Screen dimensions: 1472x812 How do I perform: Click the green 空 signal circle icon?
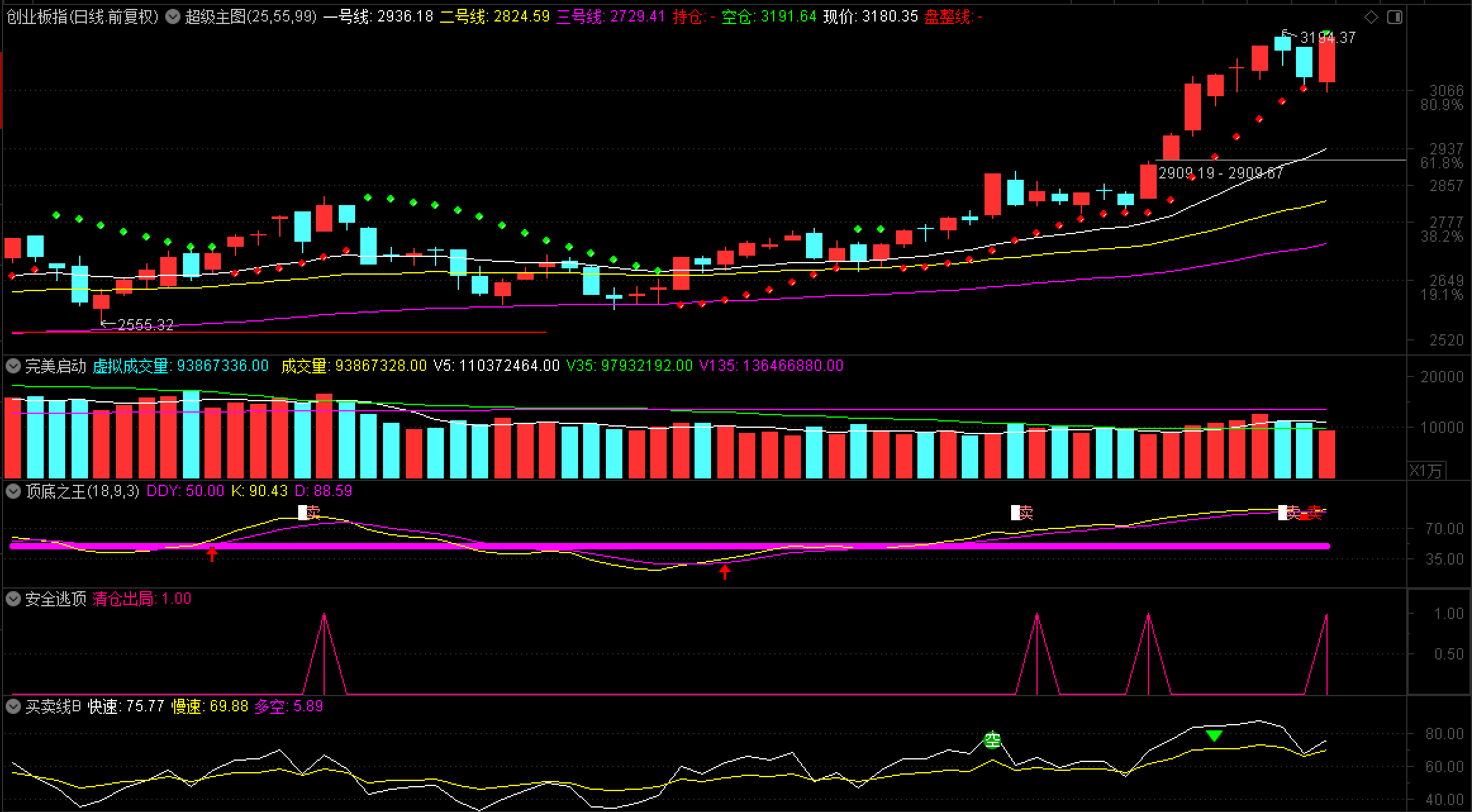(x=992, y=739)
